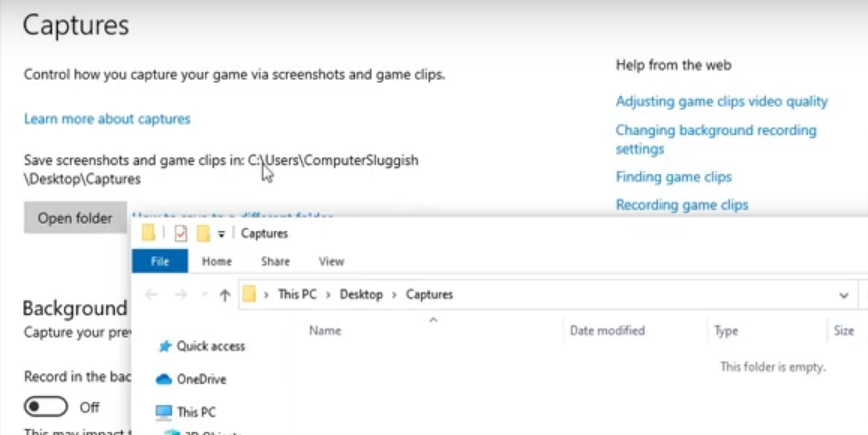Click the Open folder button
The width and height of the screenshot is (868, 435).
(75, 218)
